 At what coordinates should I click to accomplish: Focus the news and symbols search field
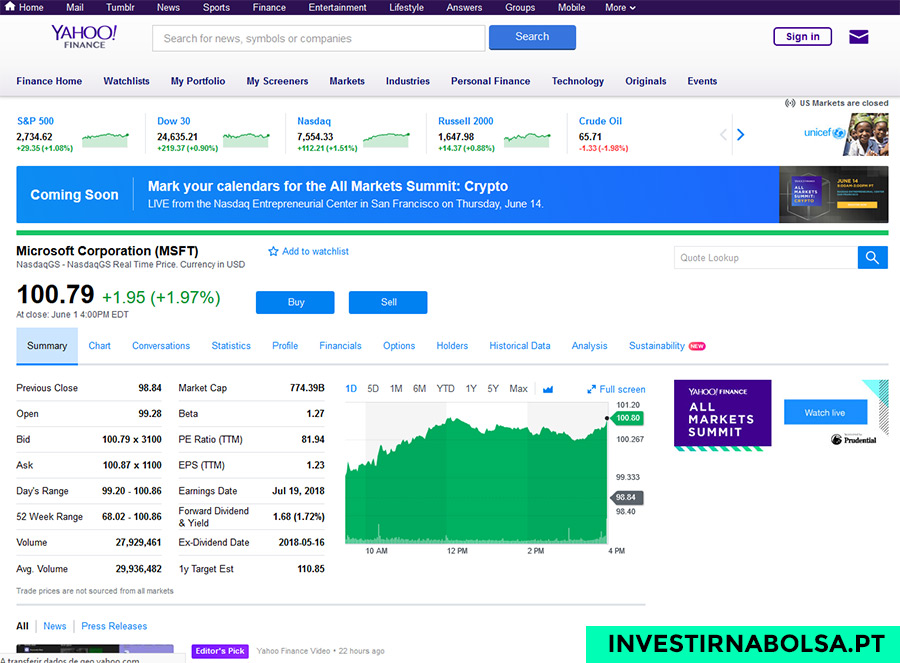[319, 38]
